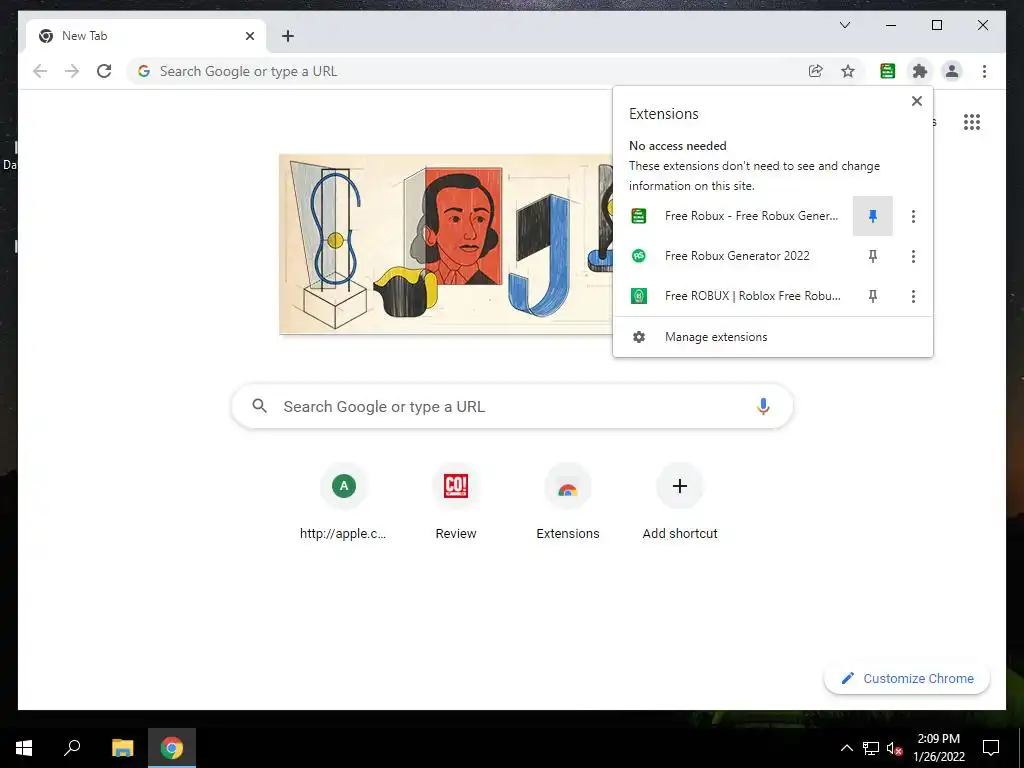Screen dimensions: 1024x768
Task: Open Free Robux Generator 2022 extension
Action: [733, 256]
